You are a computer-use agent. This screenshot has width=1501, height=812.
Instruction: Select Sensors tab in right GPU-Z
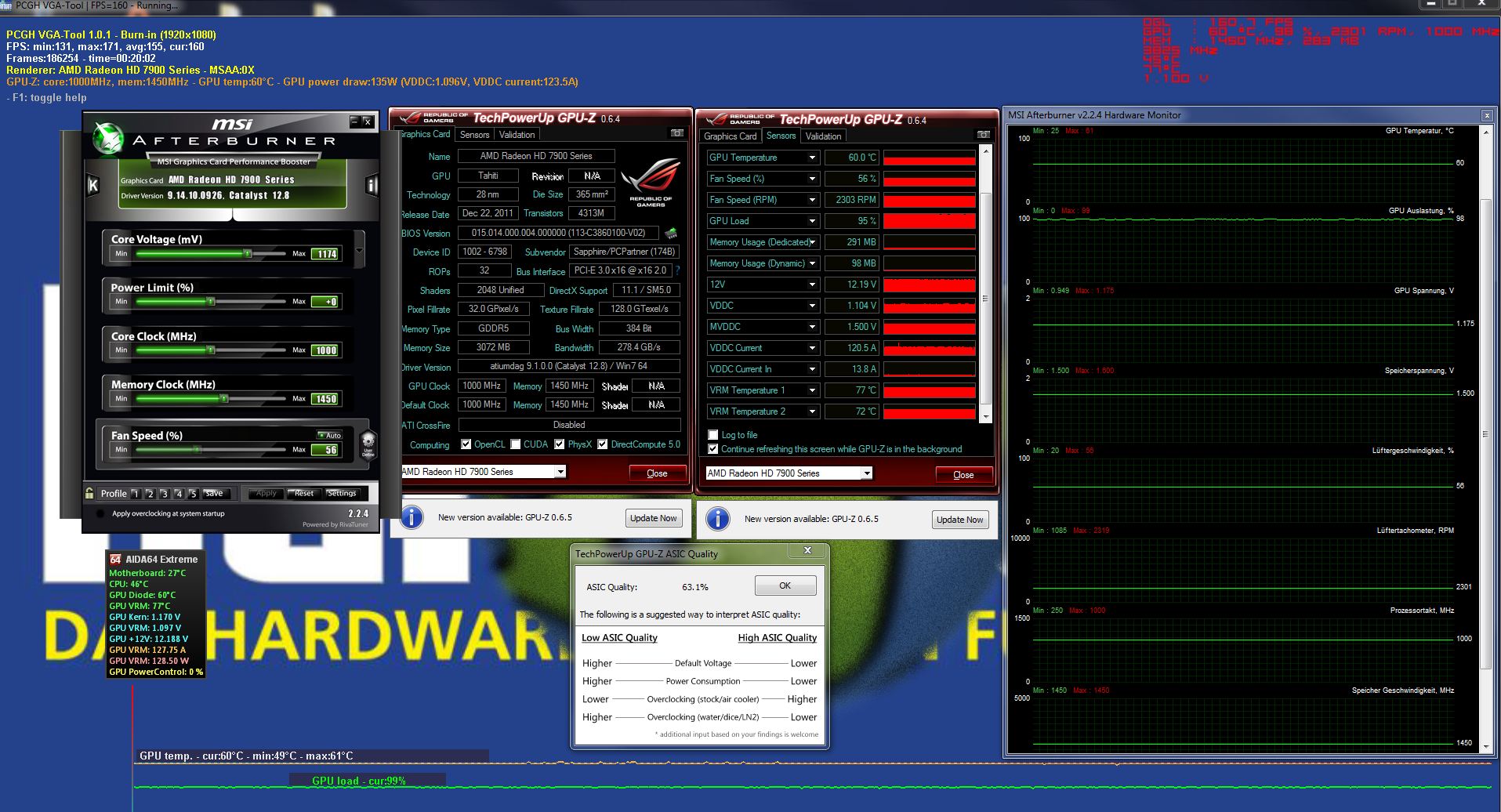[781, 136]
